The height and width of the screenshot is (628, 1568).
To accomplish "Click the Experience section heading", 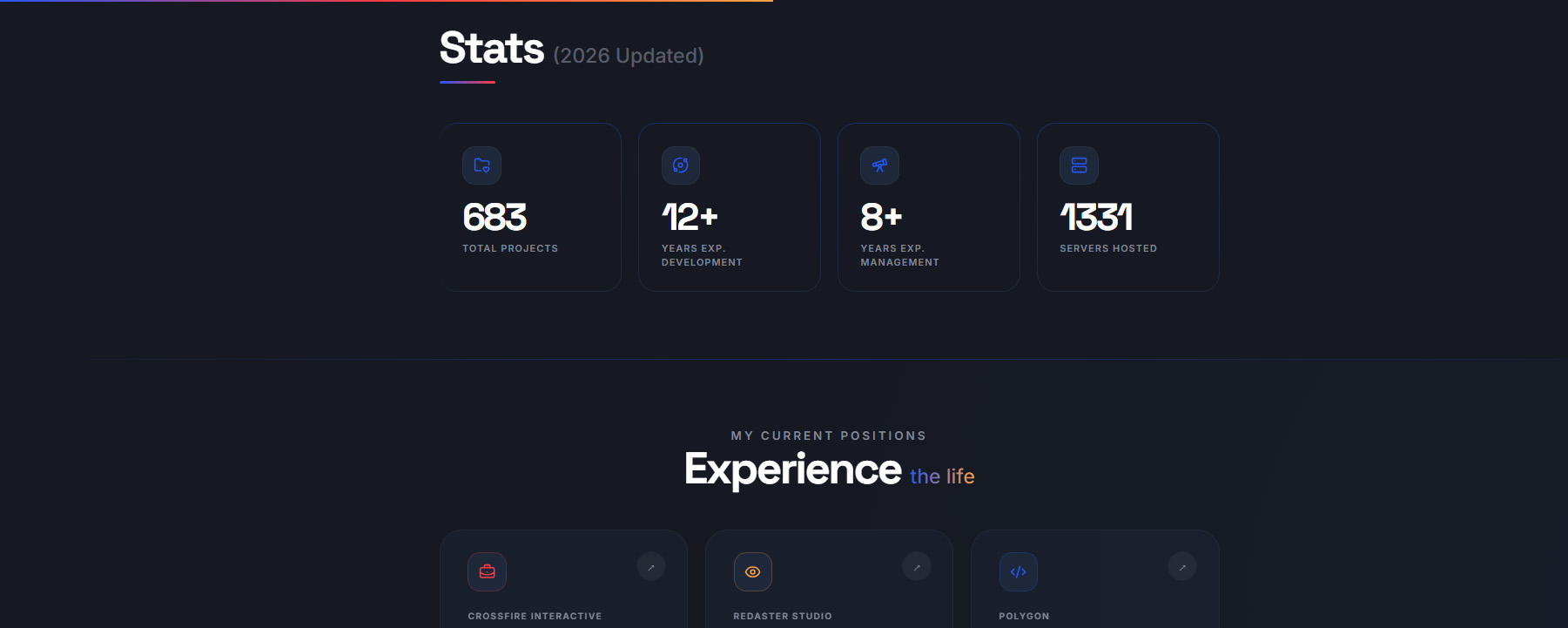I will tap(793, 469).
